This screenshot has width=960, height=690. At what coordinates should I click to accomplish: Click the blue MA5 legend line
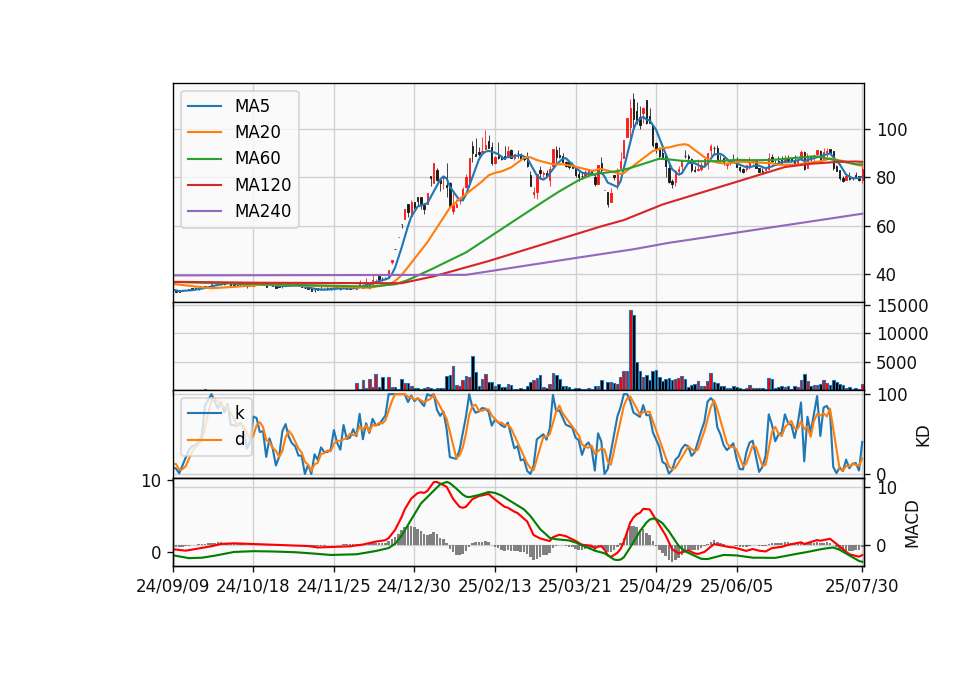click(204, 106)
